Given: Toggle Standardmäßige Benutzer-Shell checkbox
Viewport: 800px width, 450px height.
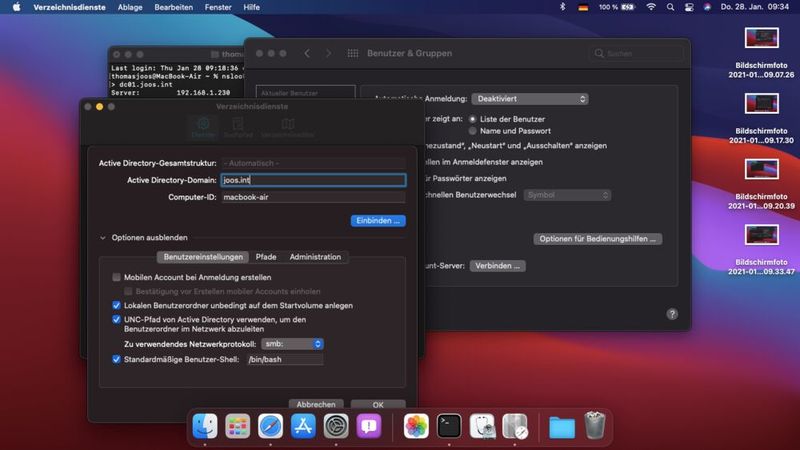Looking at the screenshot, I should click(116, 359).
